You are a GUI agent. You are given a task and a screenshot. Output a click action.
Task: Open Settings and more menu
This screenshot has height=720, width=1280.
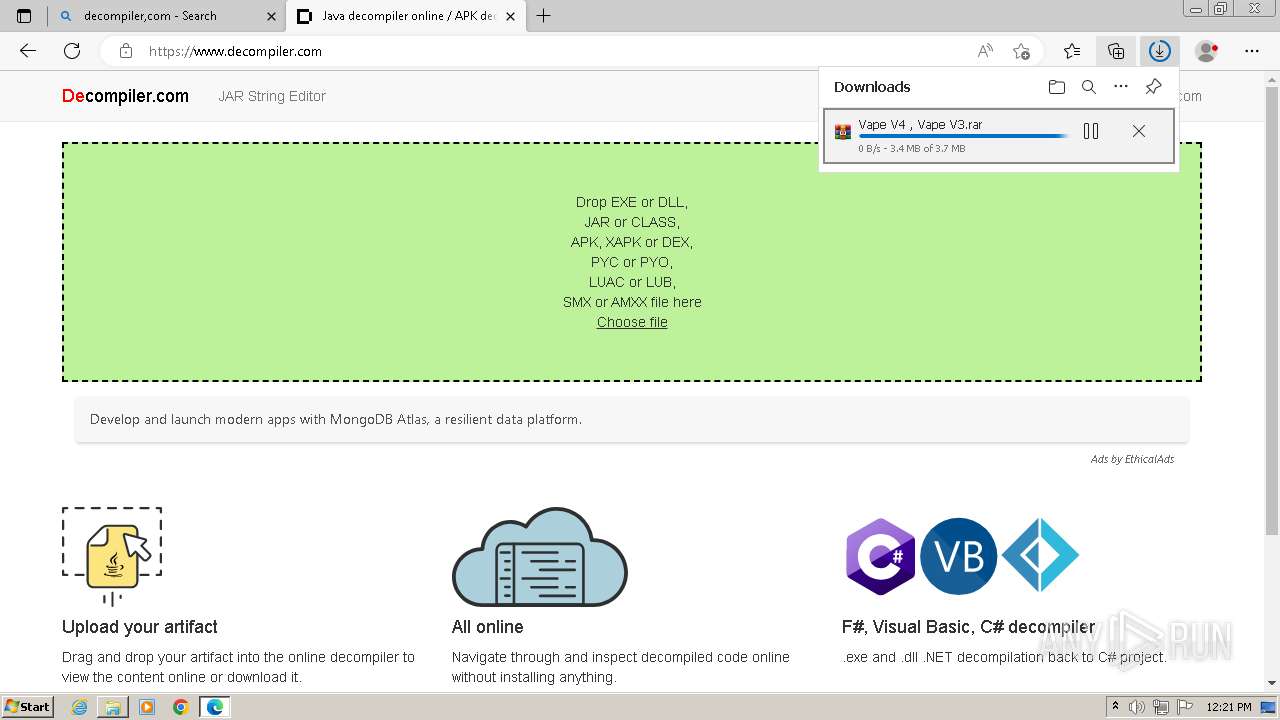pyautogui.click(x=1252, y=51)
